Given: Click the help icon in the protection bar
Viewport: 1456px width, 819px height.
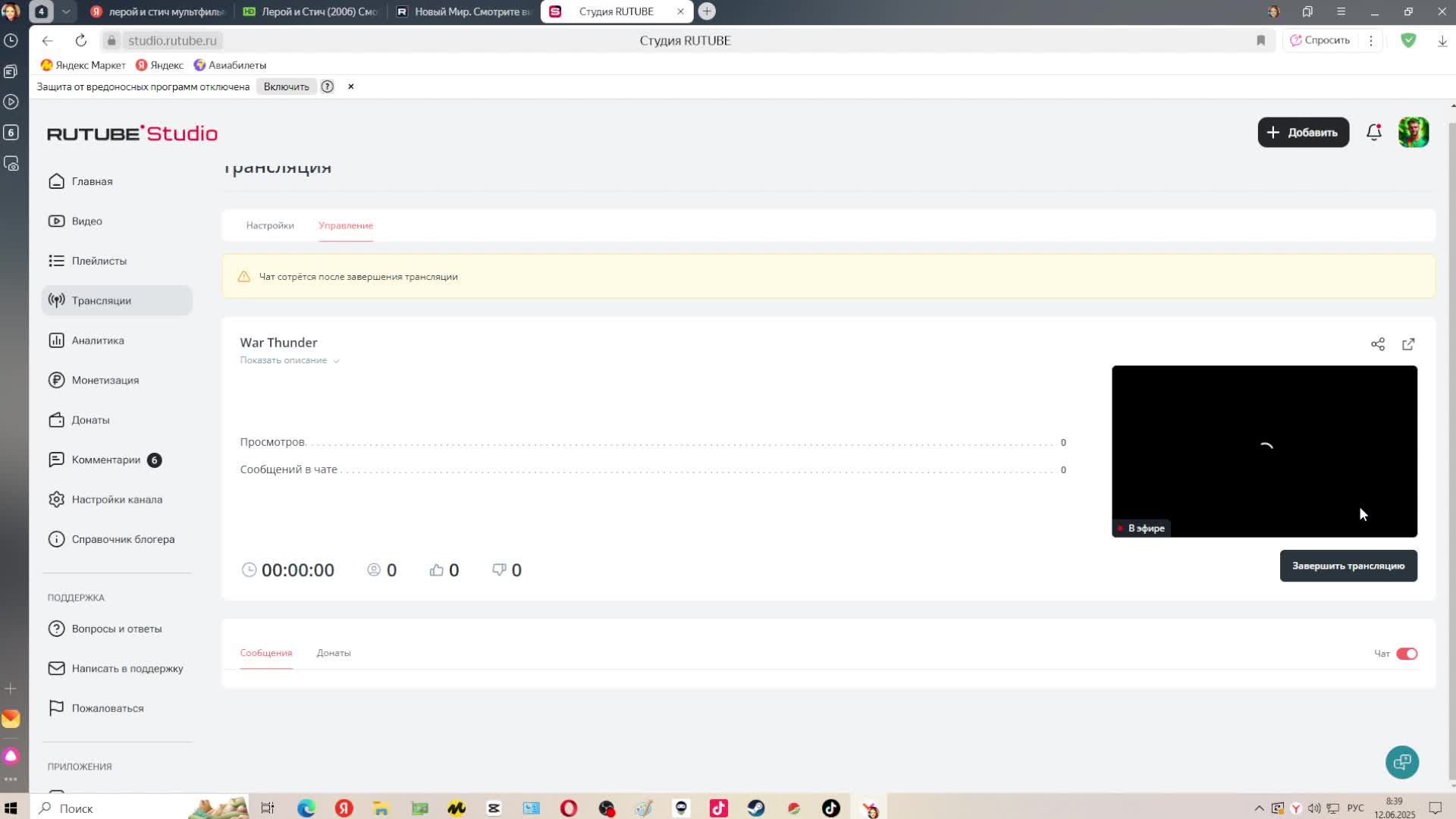Looking at the screenshot, I should 328,86.
